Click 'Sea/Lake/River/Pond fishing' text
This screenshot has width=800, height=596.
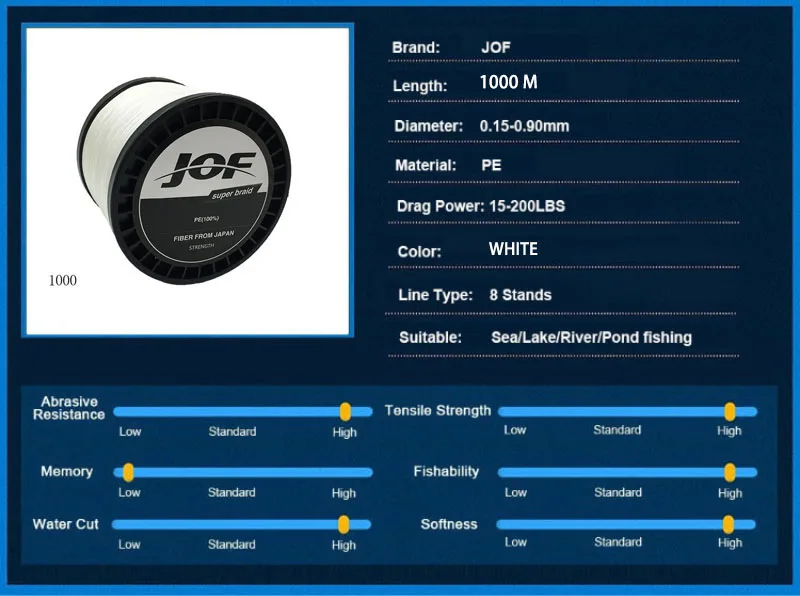click(x=592, y=338)
